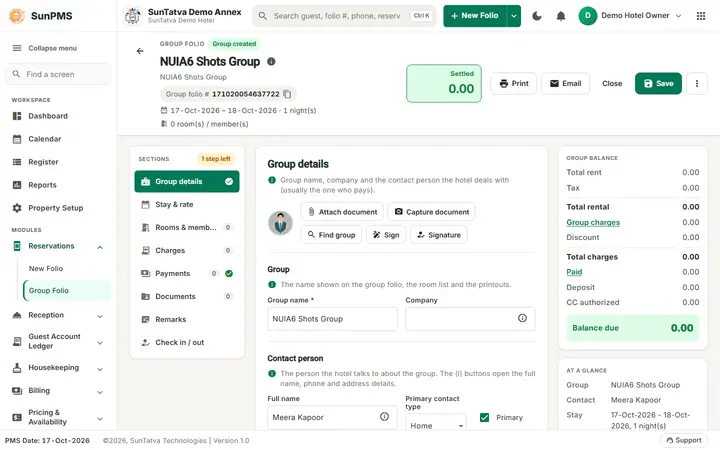The height and width of the screenshot is (450, 720).
Task: Click the Signature button
Action: click(439, 235)
